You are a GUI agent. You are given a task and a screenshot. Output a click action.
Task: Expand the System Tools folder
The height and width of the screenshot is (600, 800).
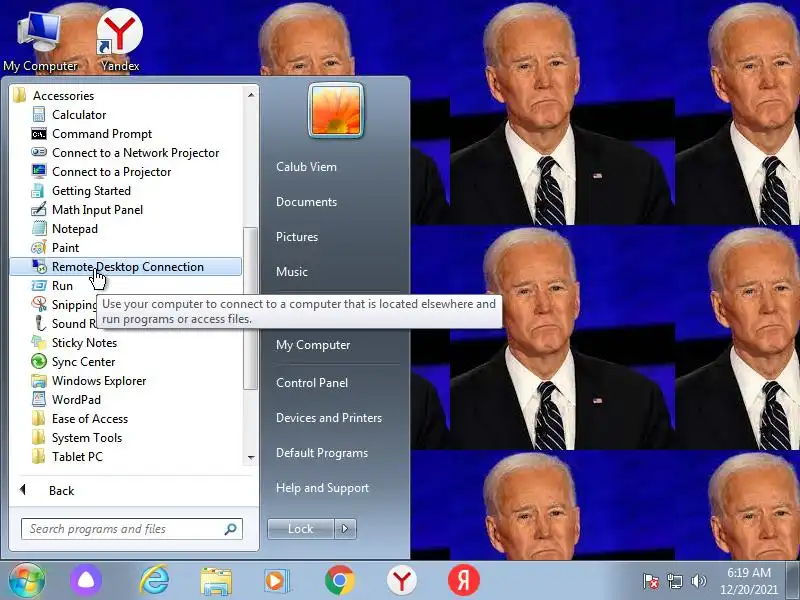click(78, 438)
